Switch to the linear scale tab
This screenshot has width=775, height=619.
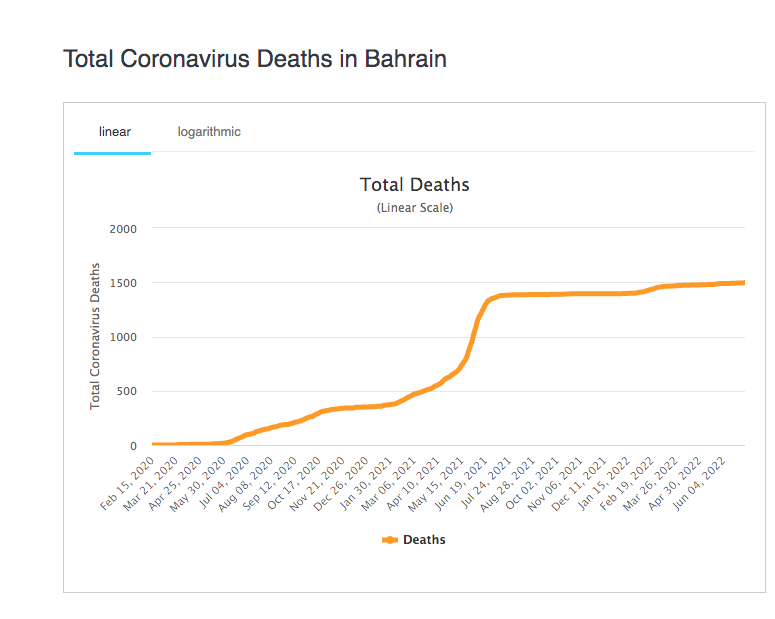point(114,132)
